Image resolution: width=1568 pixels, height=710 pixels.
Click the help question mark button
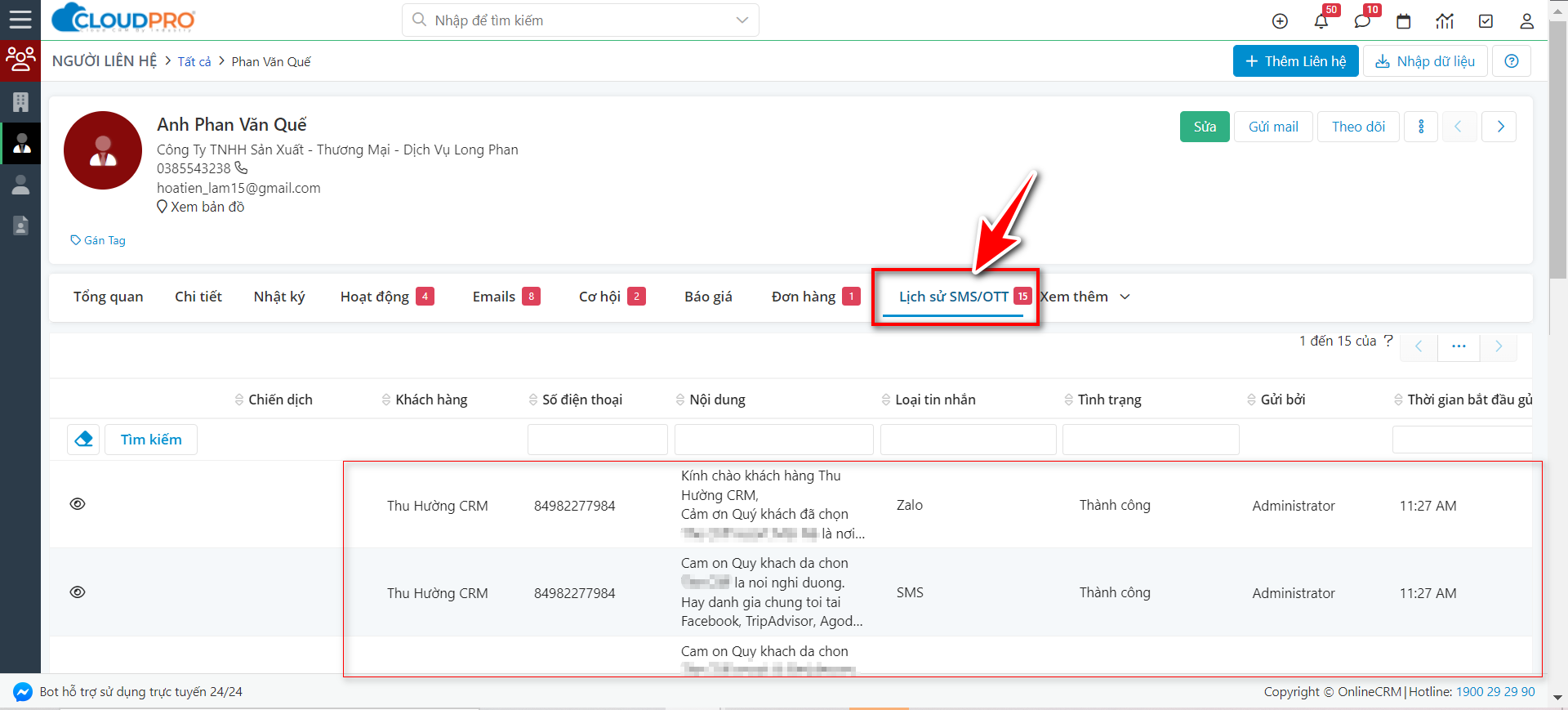1512,61
